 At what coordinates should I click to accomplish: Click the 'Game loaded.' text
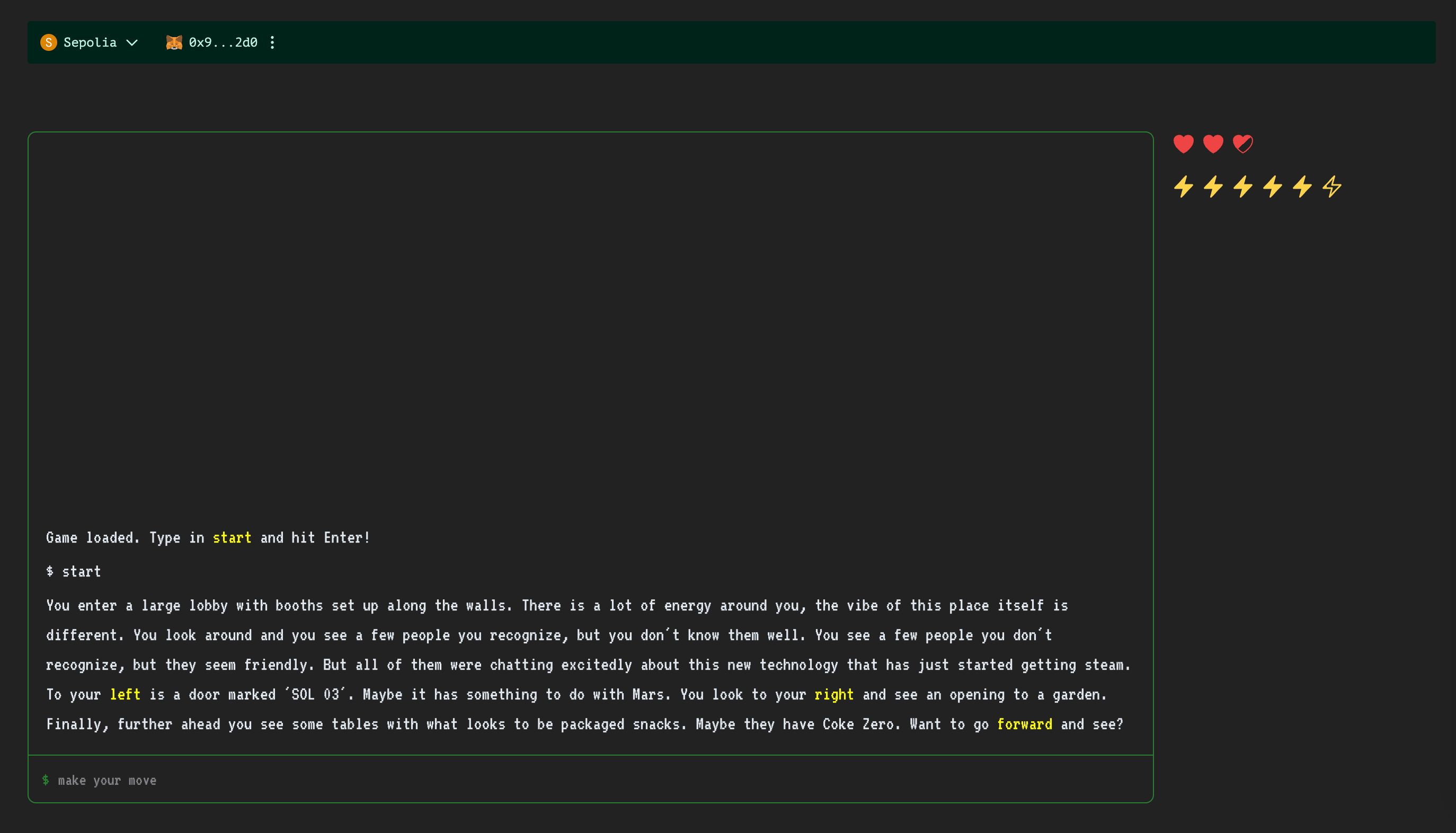[93, 538]
